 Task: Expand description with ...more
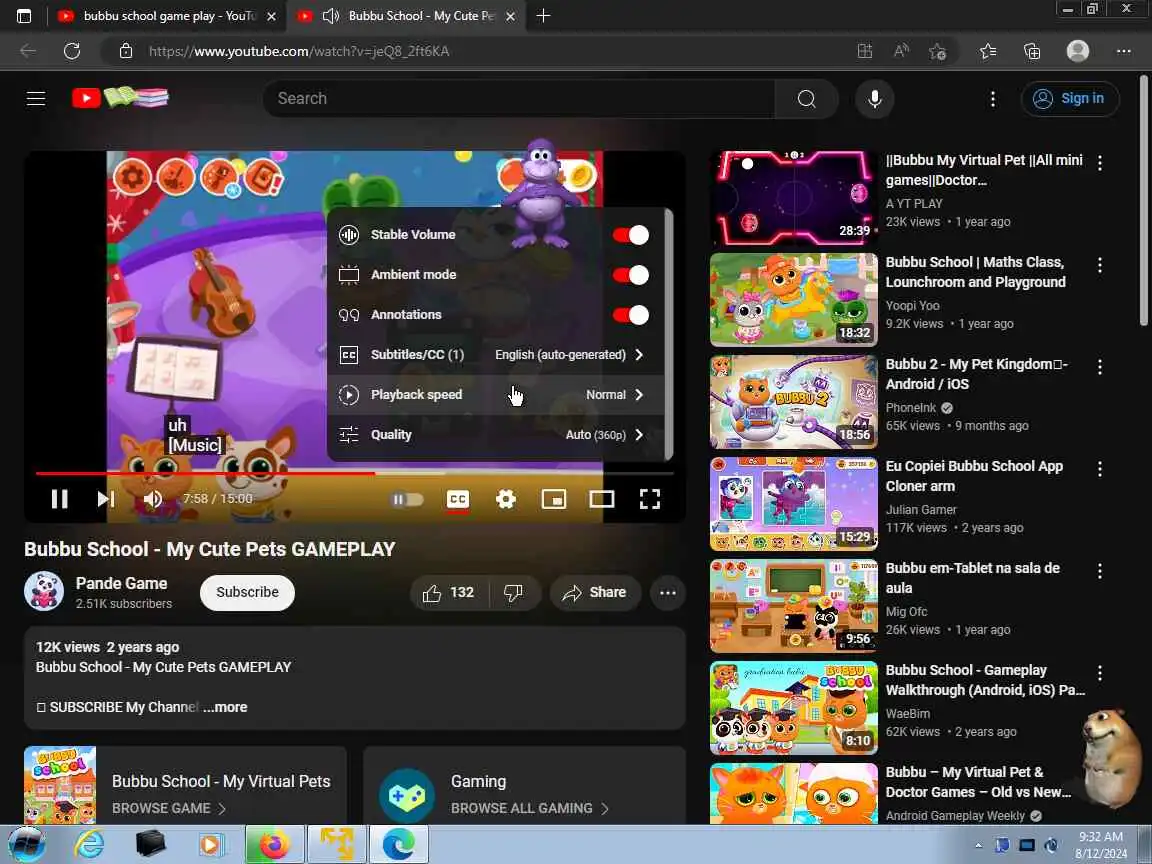[x=226, y=708]
